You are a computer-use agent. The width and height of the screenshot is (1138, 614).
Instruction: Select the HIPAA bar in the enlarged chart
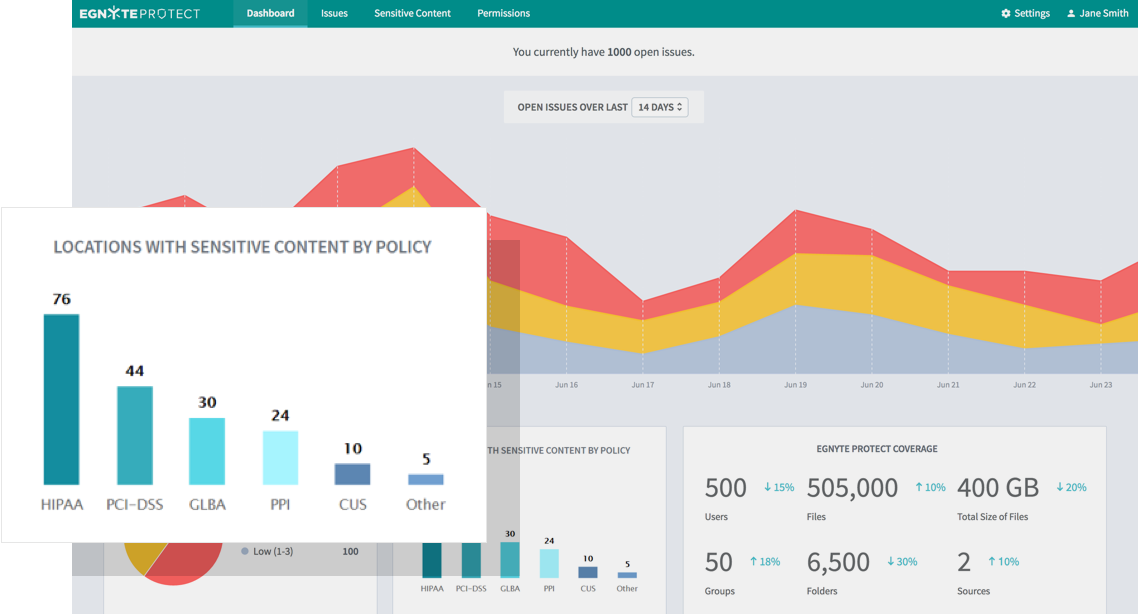pyautogui.click(x=61, y=400)
